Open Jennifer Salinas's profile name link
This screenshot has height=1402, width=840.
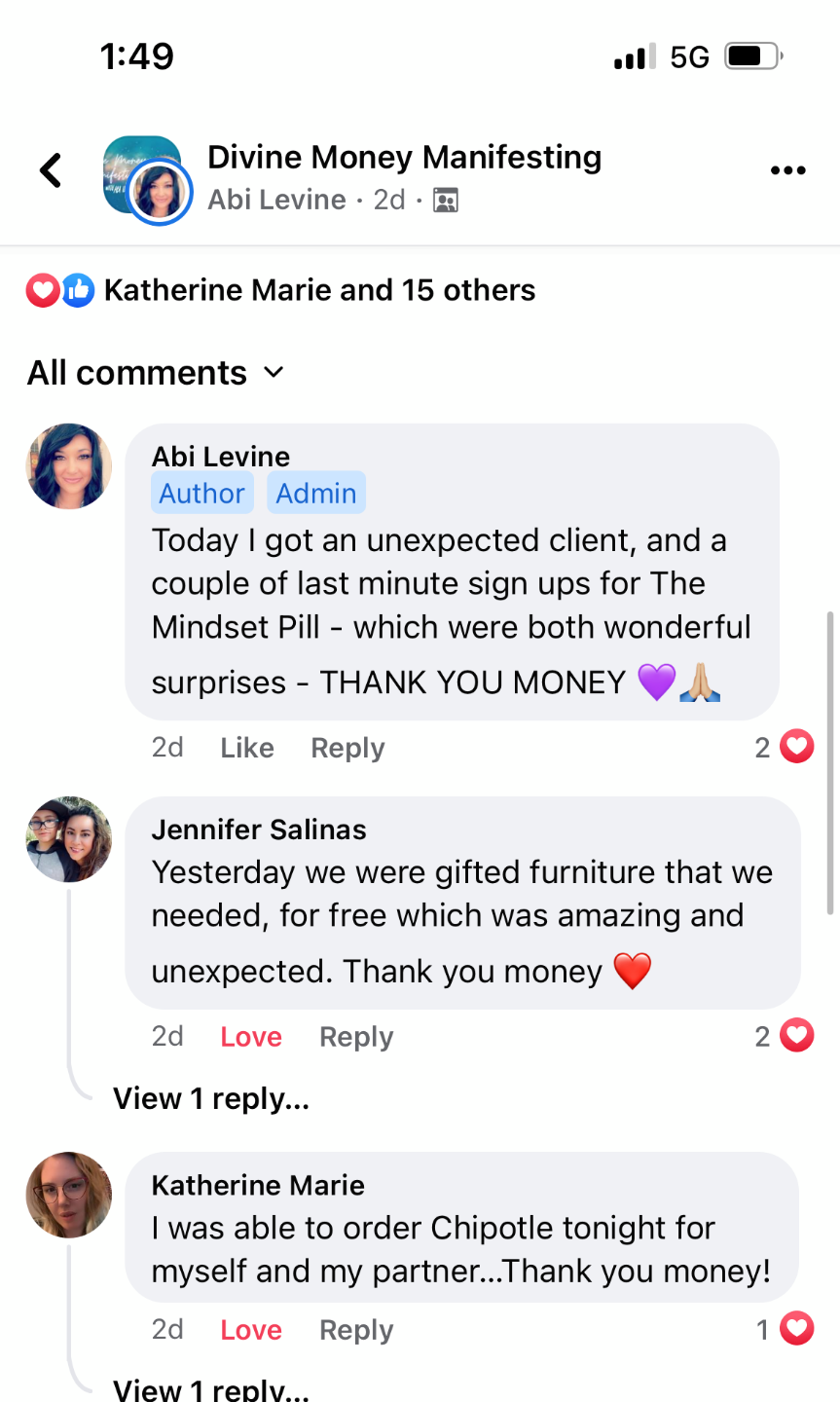[x=259, y=830]
